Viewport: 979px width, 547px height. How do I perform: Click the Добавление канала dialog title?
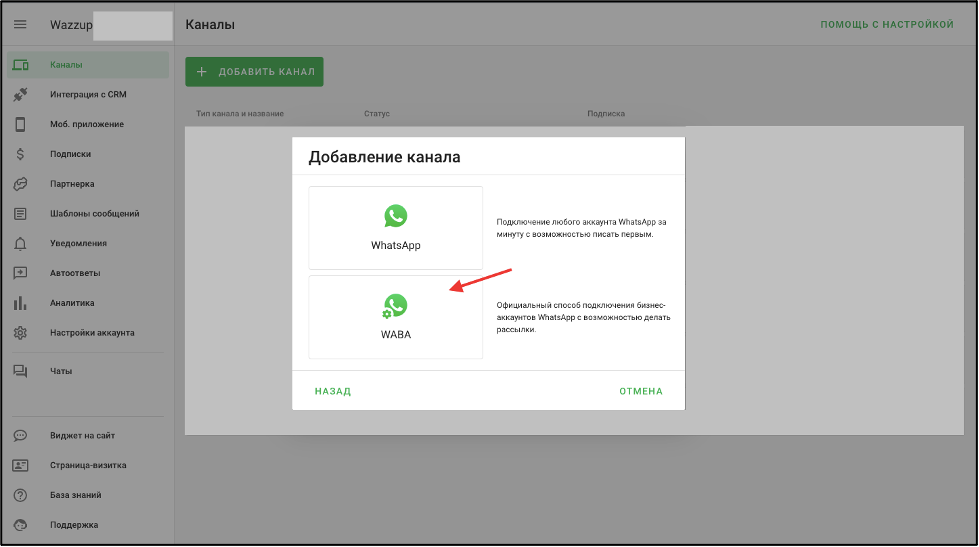(x=384, y=157)
